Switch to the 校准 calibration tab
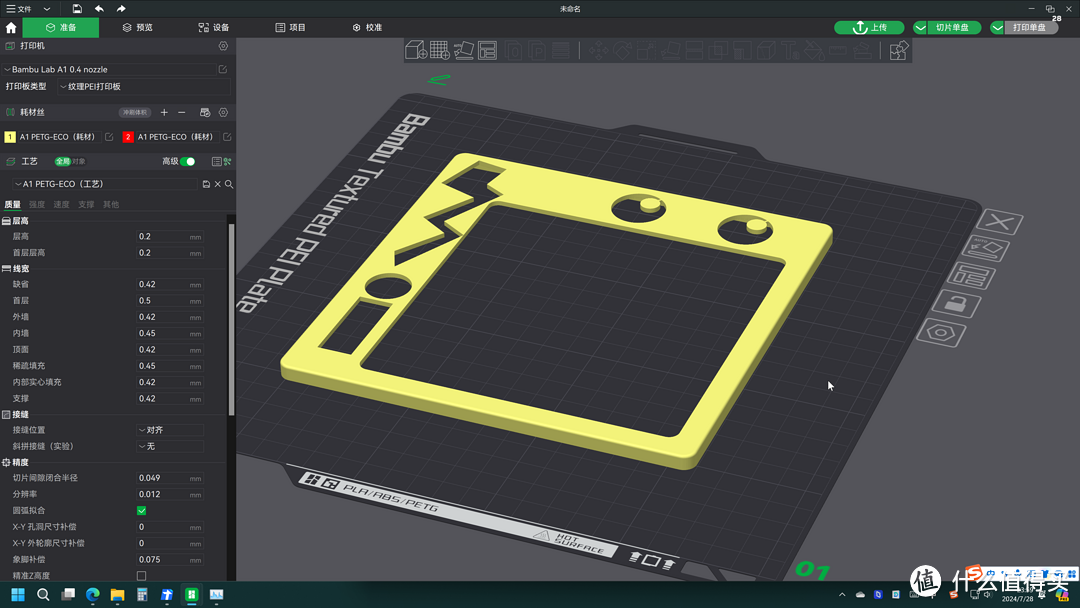This screenshot has width=1080, height=608. [x=367, y=28]
